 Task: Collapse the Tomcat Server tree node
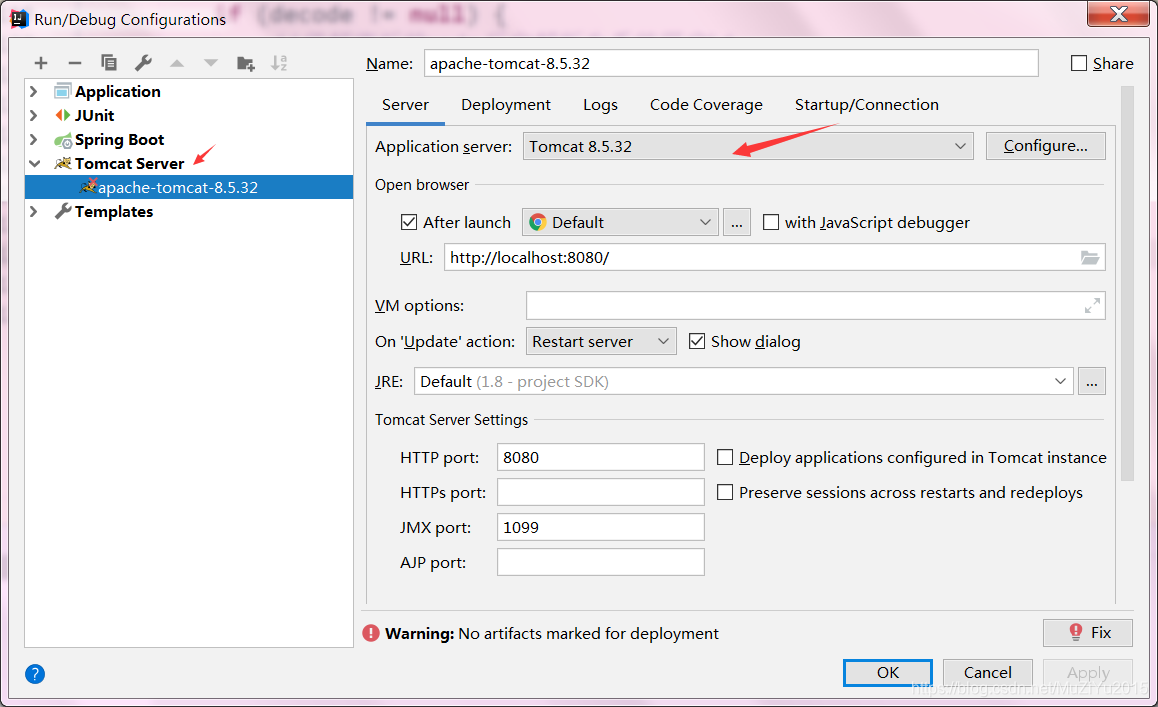click(35, 163)
